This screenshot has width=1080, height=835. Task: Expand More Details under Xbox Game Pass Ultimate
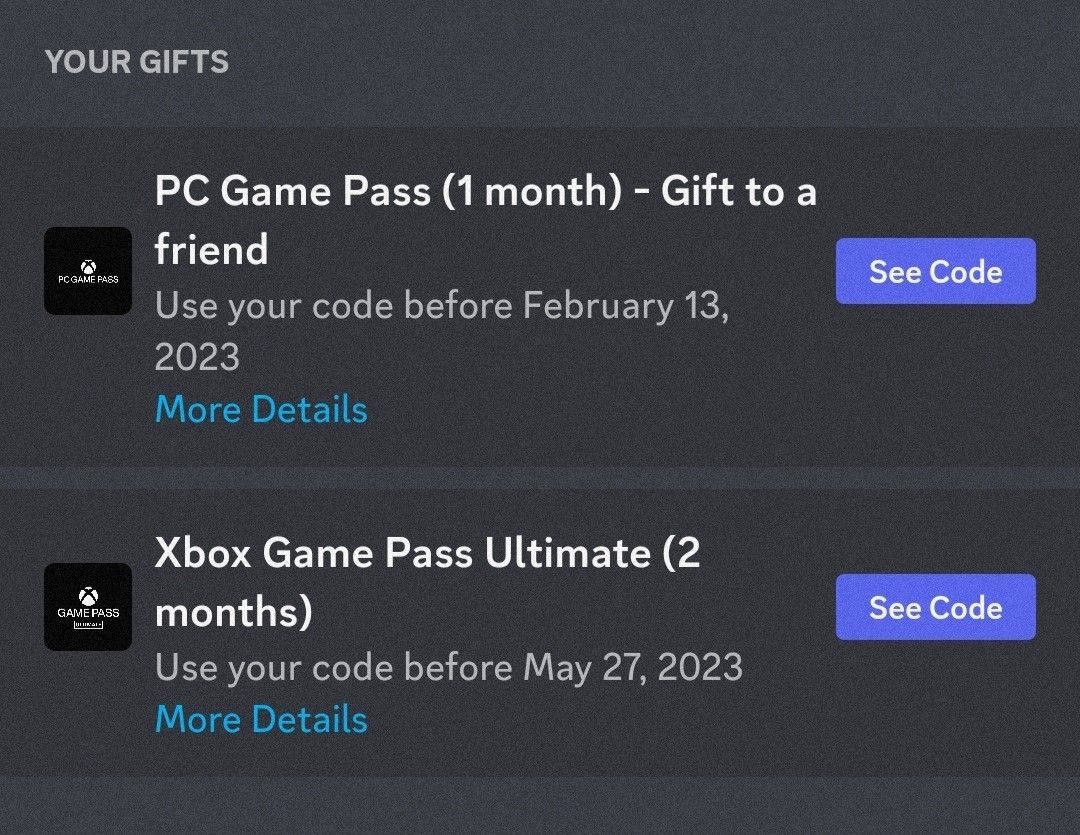(x=261, y=719)
